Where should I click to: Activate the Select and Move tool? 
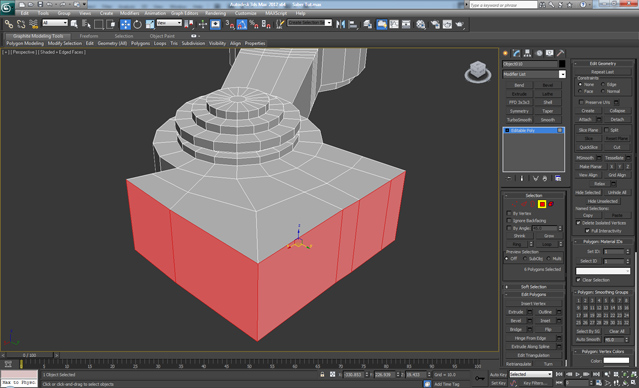(125, 24)
